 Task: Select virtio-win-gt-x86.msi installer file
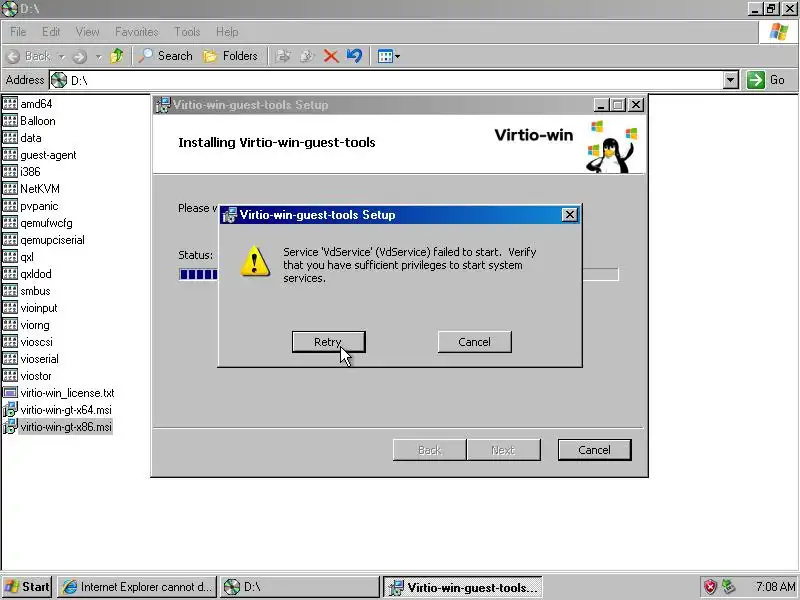[x=57, y=427]
